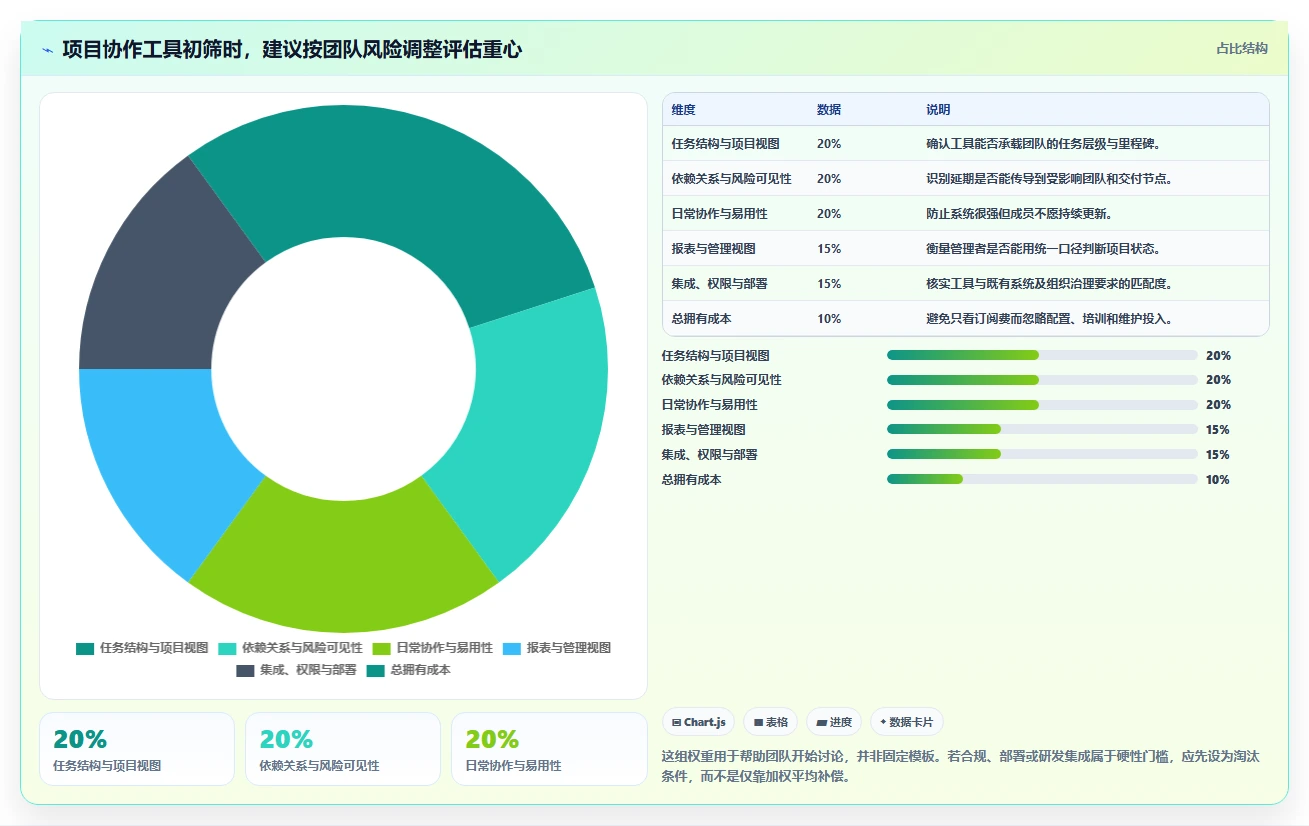
Task: Click table cell 总拥有成本
Action: point(702,319)
